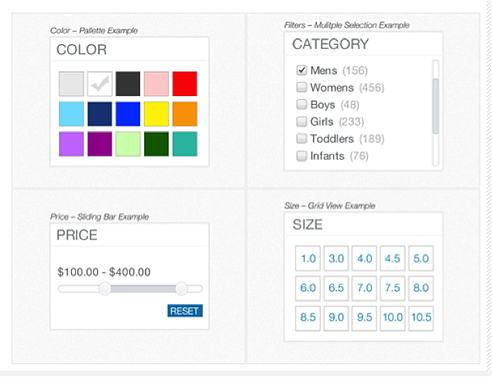This screenshot has height=377, width=492.
Task: Enable the Boys category filter
Action: pyautogui.click(x=302, y=104)
